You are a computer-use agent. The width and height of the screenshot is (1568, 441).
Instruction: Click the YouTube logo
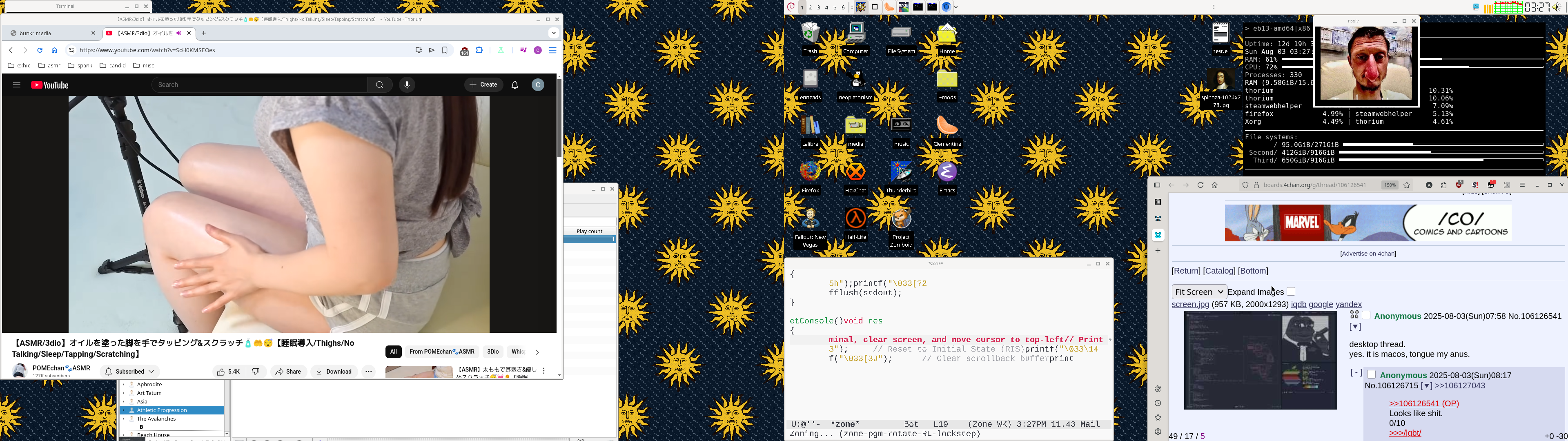pos(50,85)
